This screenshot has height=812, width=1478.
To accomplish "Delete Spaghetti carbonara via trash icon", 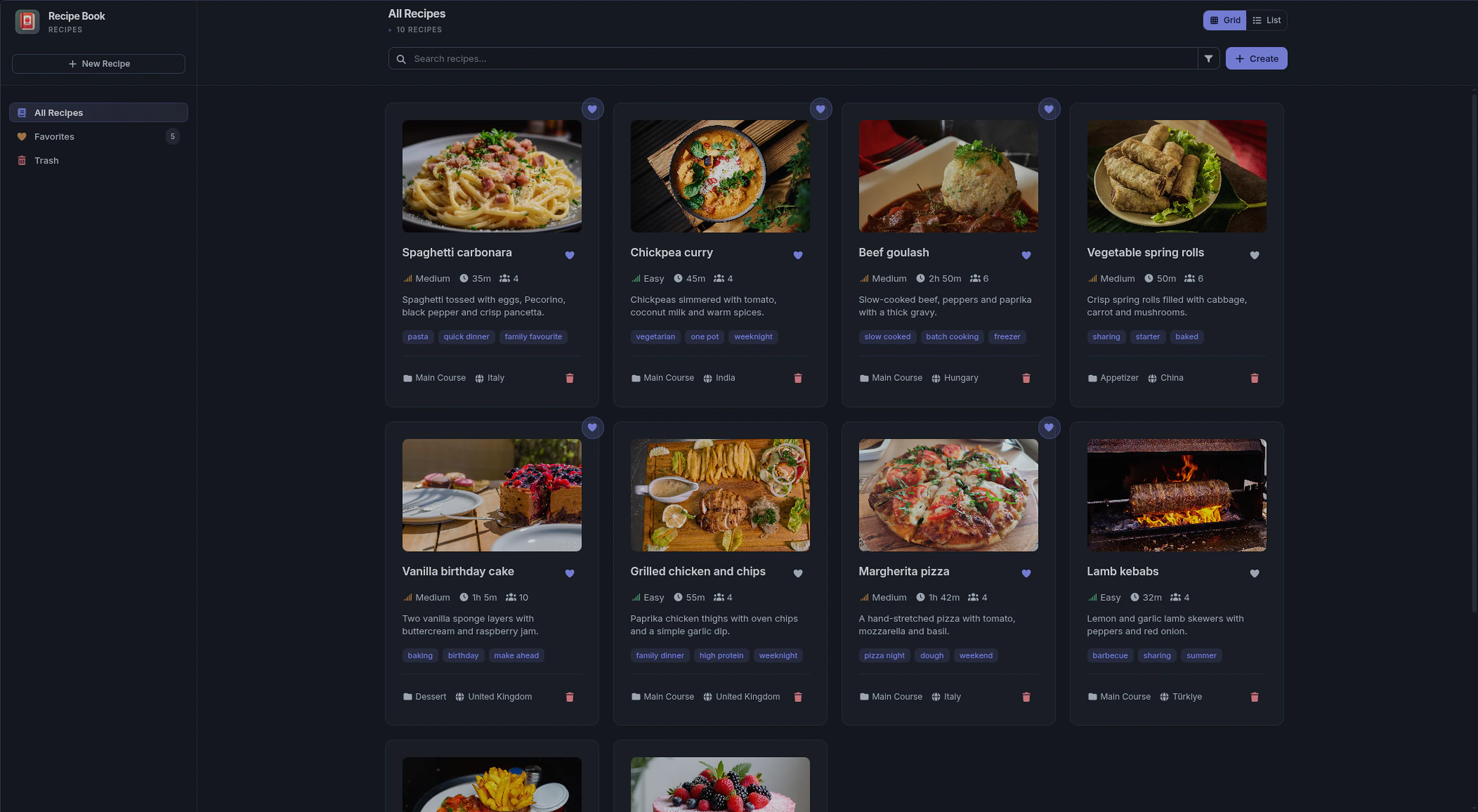I will click(570, 378).
